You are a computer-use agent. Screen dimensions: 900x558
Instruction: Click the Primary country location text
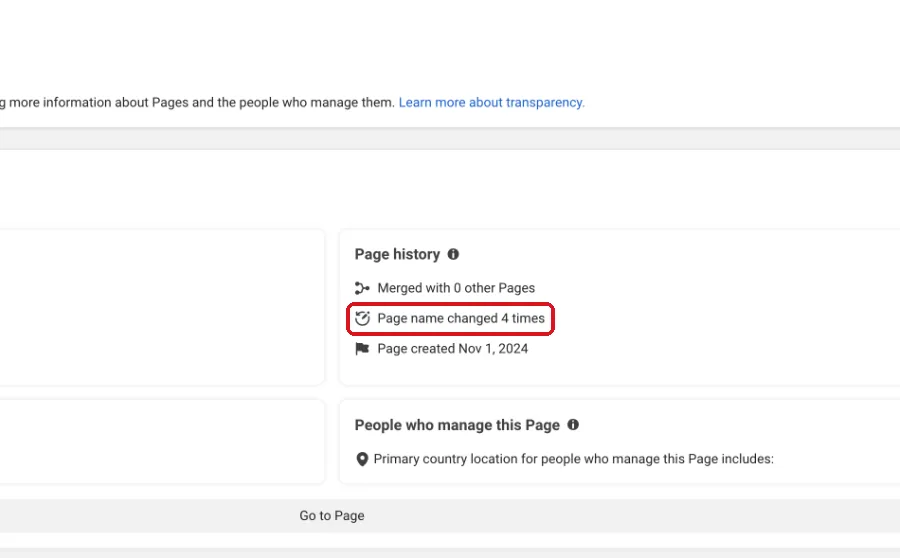pyautogui.click(x=573, y=459)
